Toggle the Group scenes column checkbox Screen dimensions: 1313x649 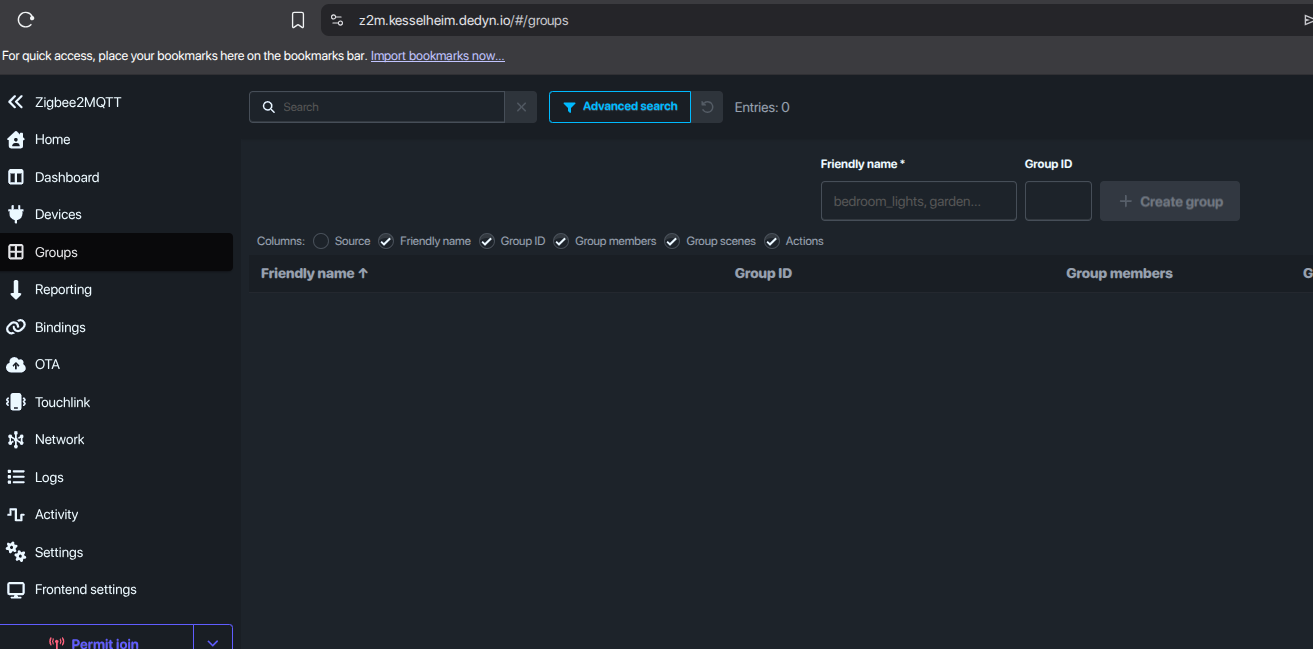pos(672,241)
